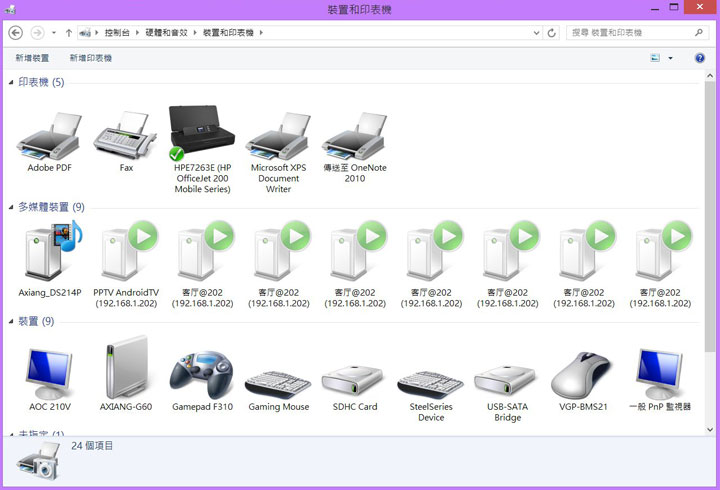Select the HP OfficeJet 200 Mobile printer
The width and height of the screenshot is (720, 490).
pos(202,133)
